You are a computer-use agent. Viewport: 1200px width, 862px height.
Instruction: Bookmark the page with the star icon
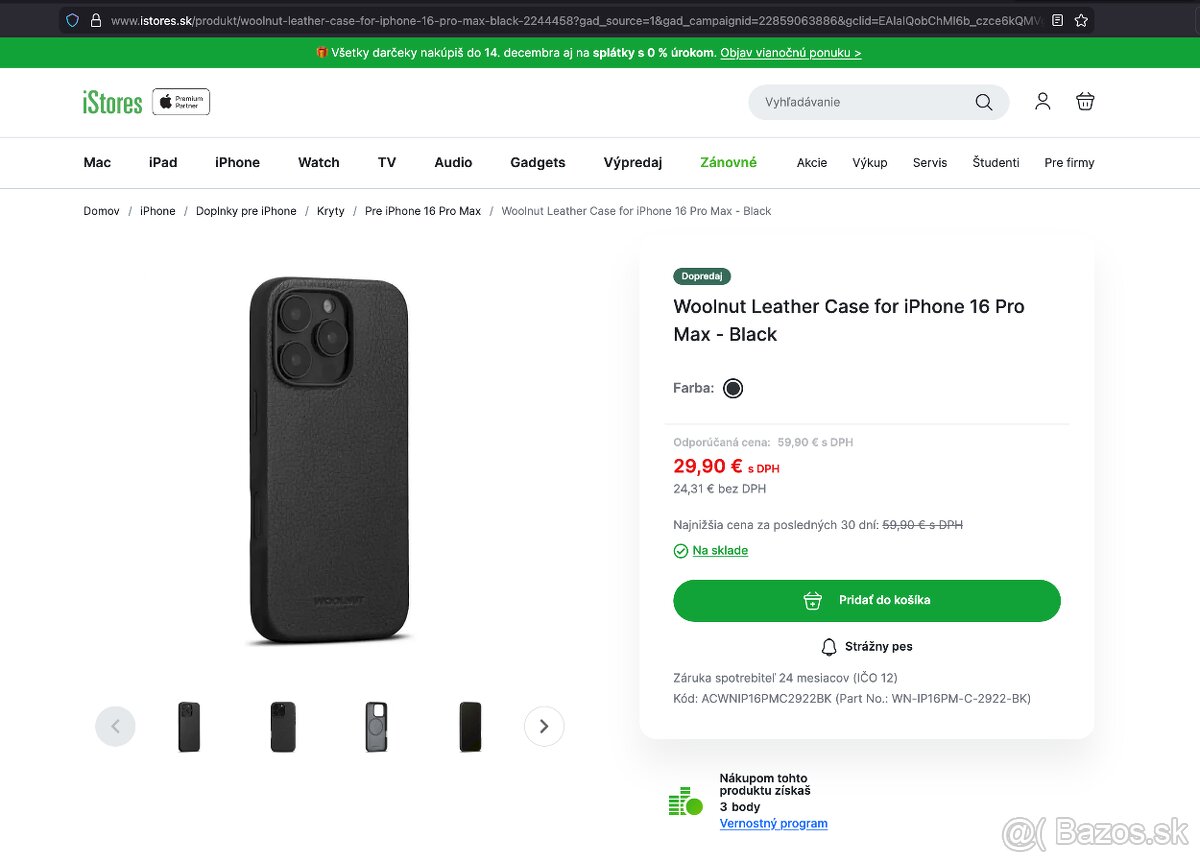click(x=1081, y=19)
